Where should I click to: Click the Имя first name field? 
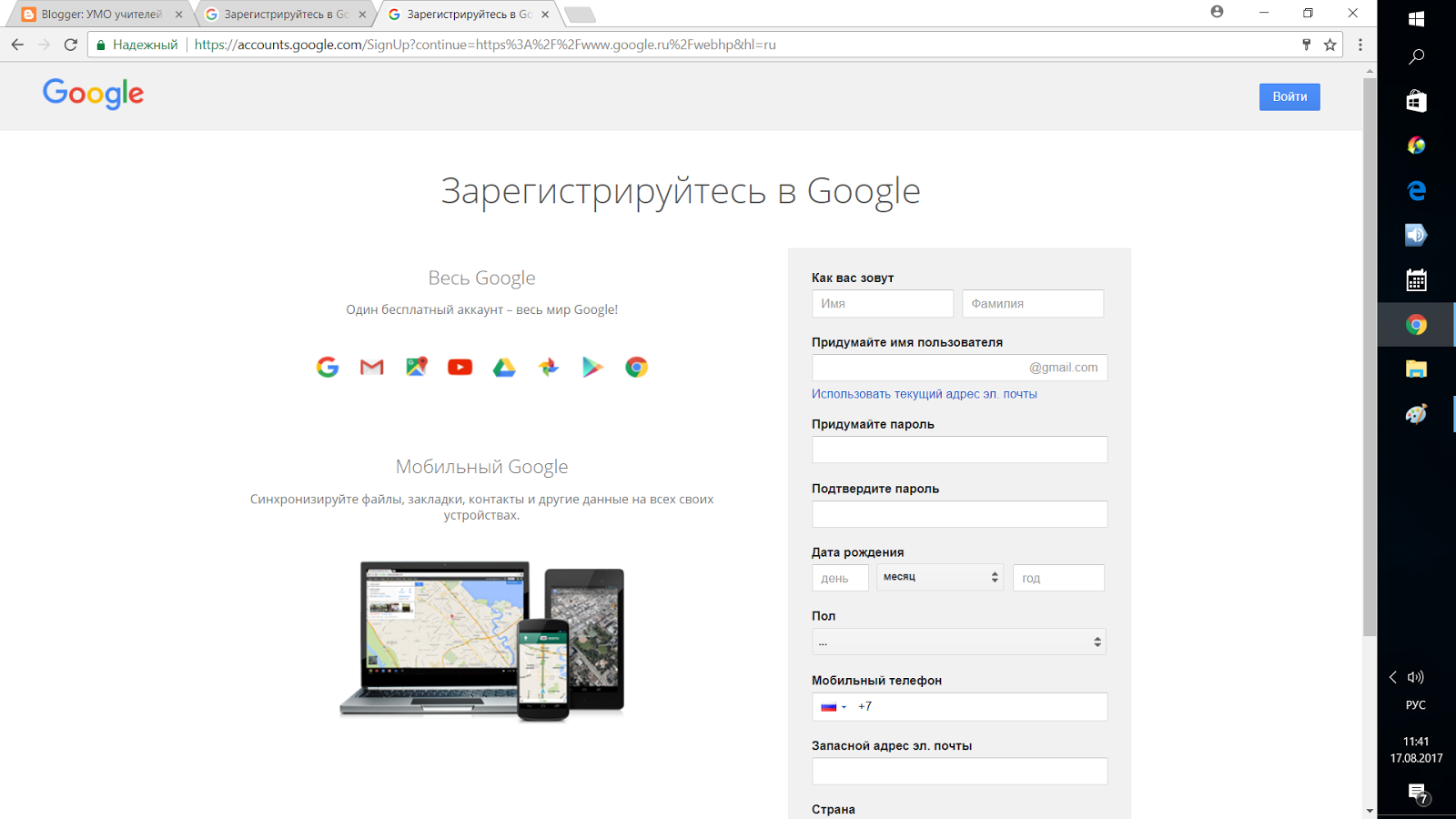coord(883,303)
